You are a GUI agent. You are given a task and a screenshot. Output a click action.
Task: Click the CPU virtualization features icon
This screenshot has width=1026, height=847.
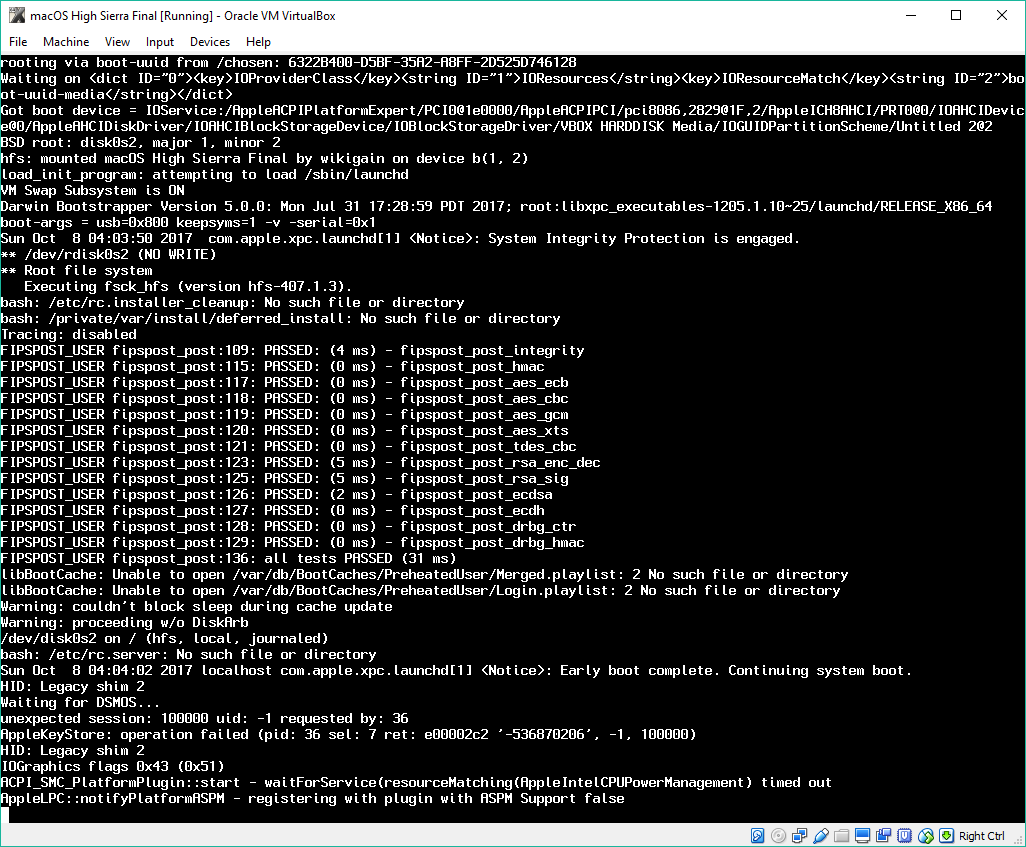tap(904, 836)
